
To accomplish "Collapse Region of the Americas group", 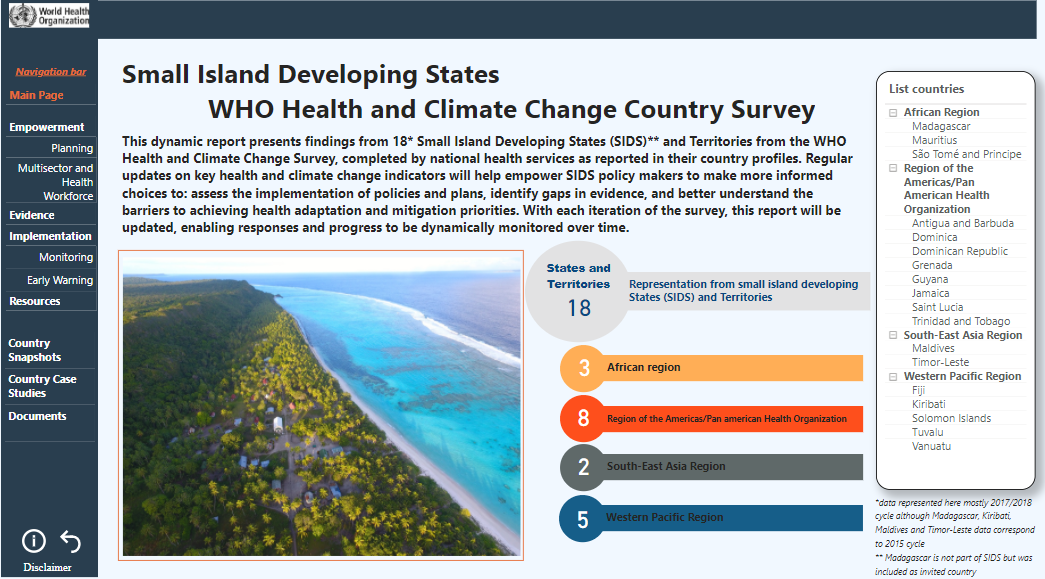I will [893, 169].
